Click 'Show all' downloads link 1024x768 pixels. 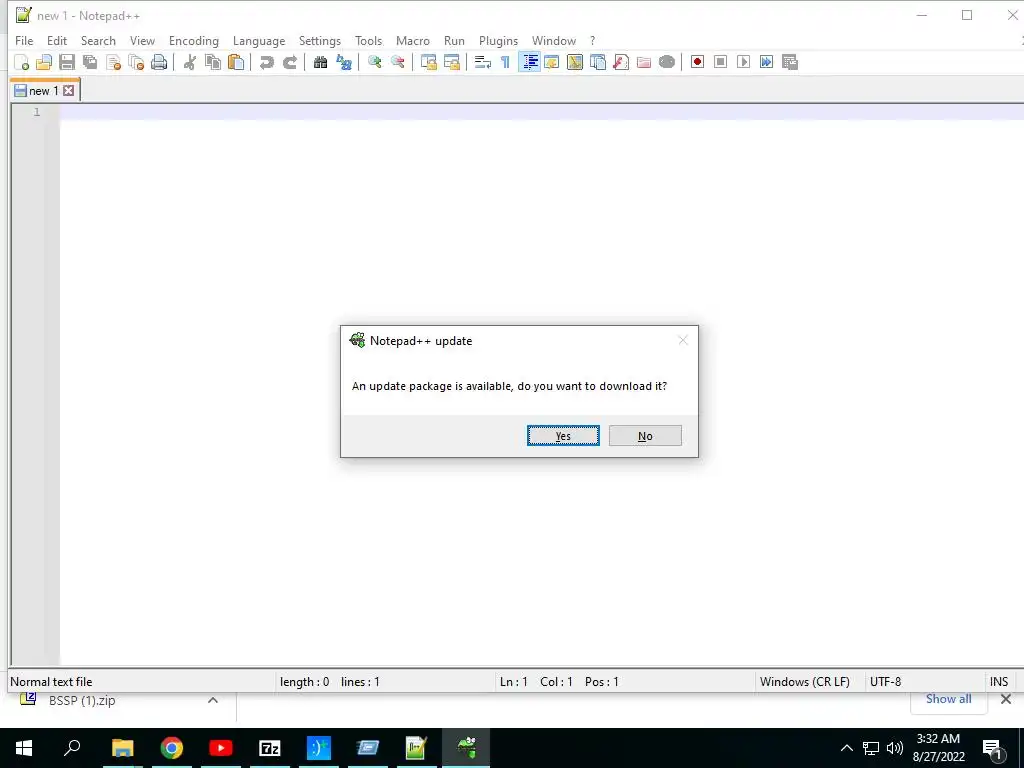(948, 699)
